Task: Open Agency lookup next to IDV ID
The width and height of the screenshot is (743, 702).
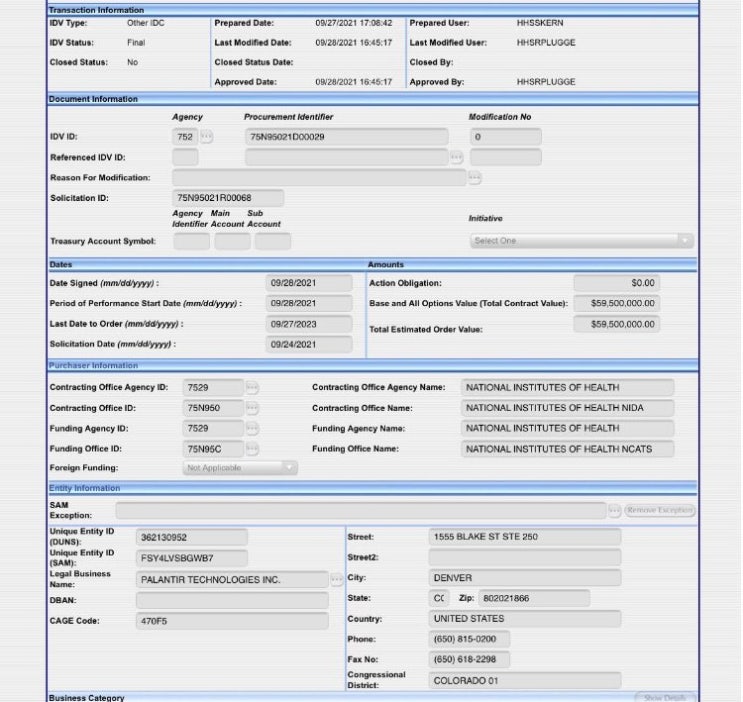Action: coord(206,137)
